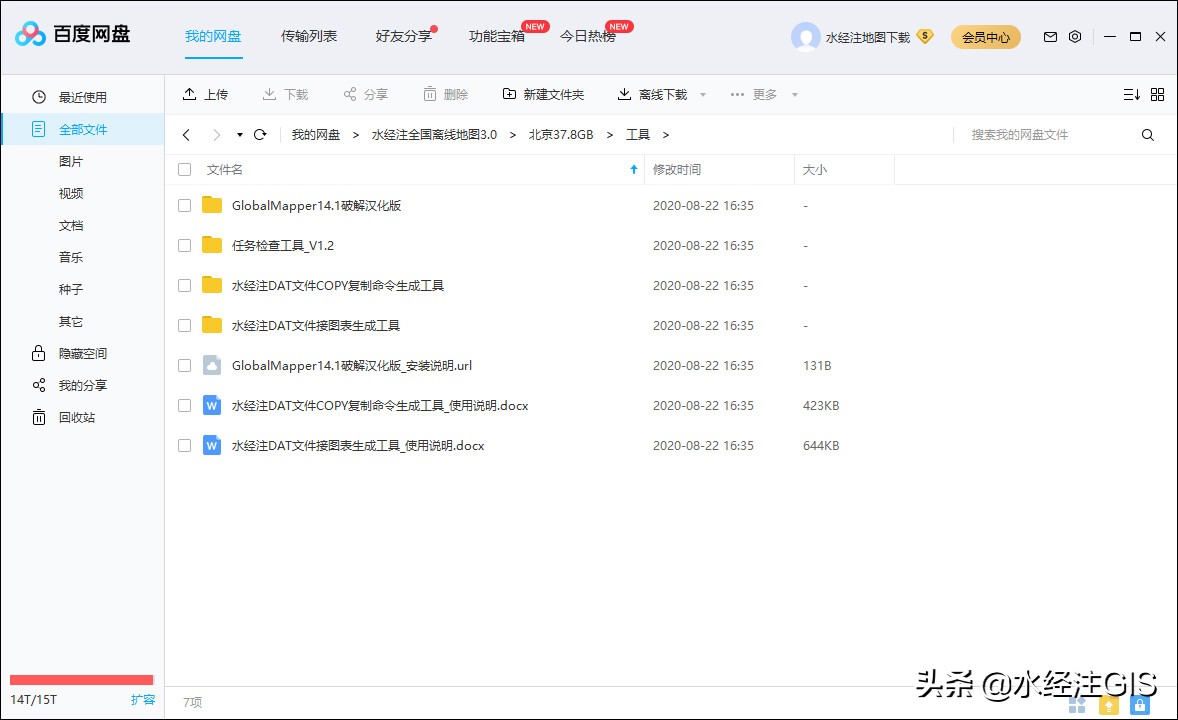
Task: Switch to the 传输列表 tab
Action: [309, 35]
